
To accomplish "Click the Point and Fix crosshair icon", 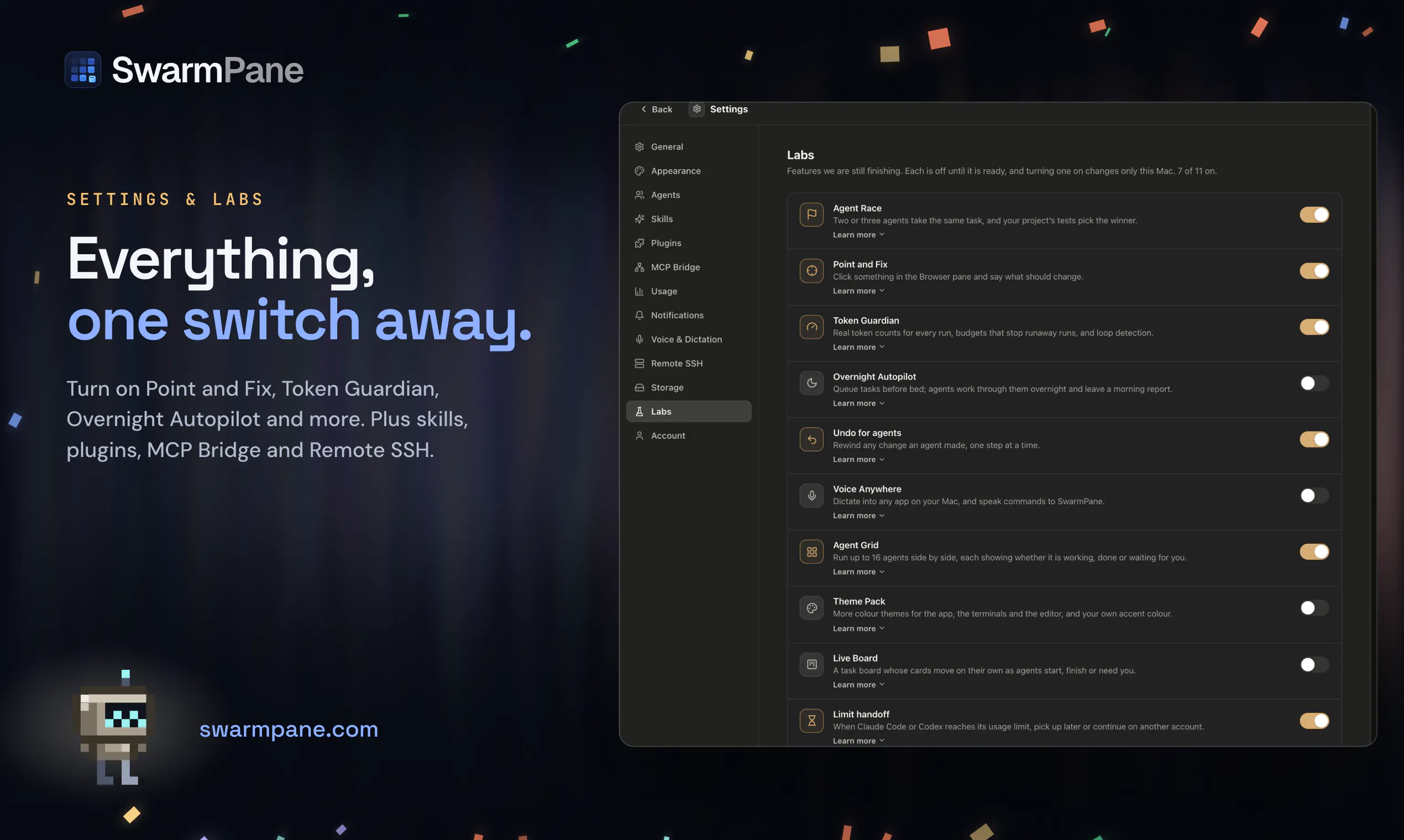I will (811, 271).
